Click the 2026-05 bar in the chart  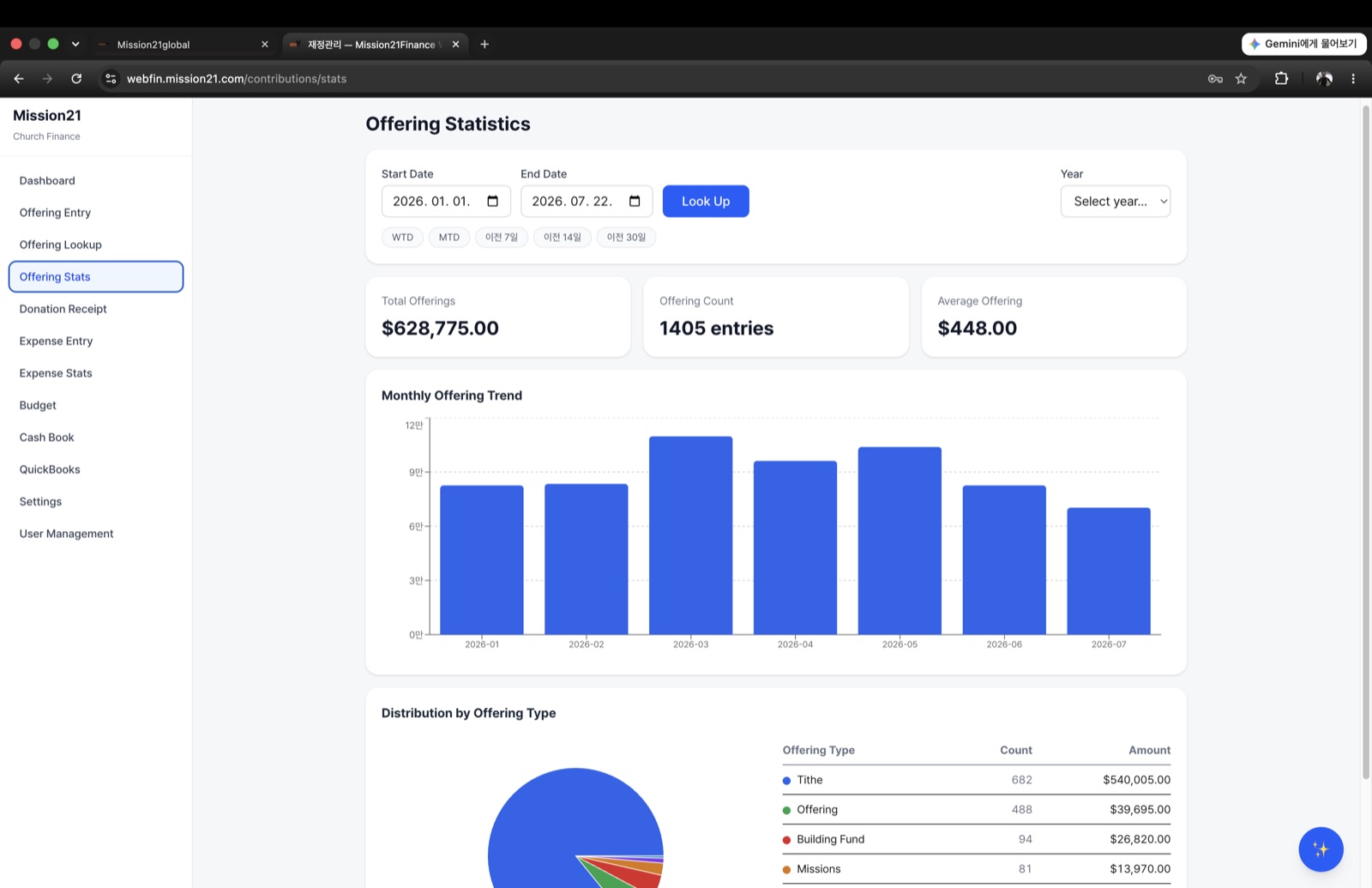900,541
